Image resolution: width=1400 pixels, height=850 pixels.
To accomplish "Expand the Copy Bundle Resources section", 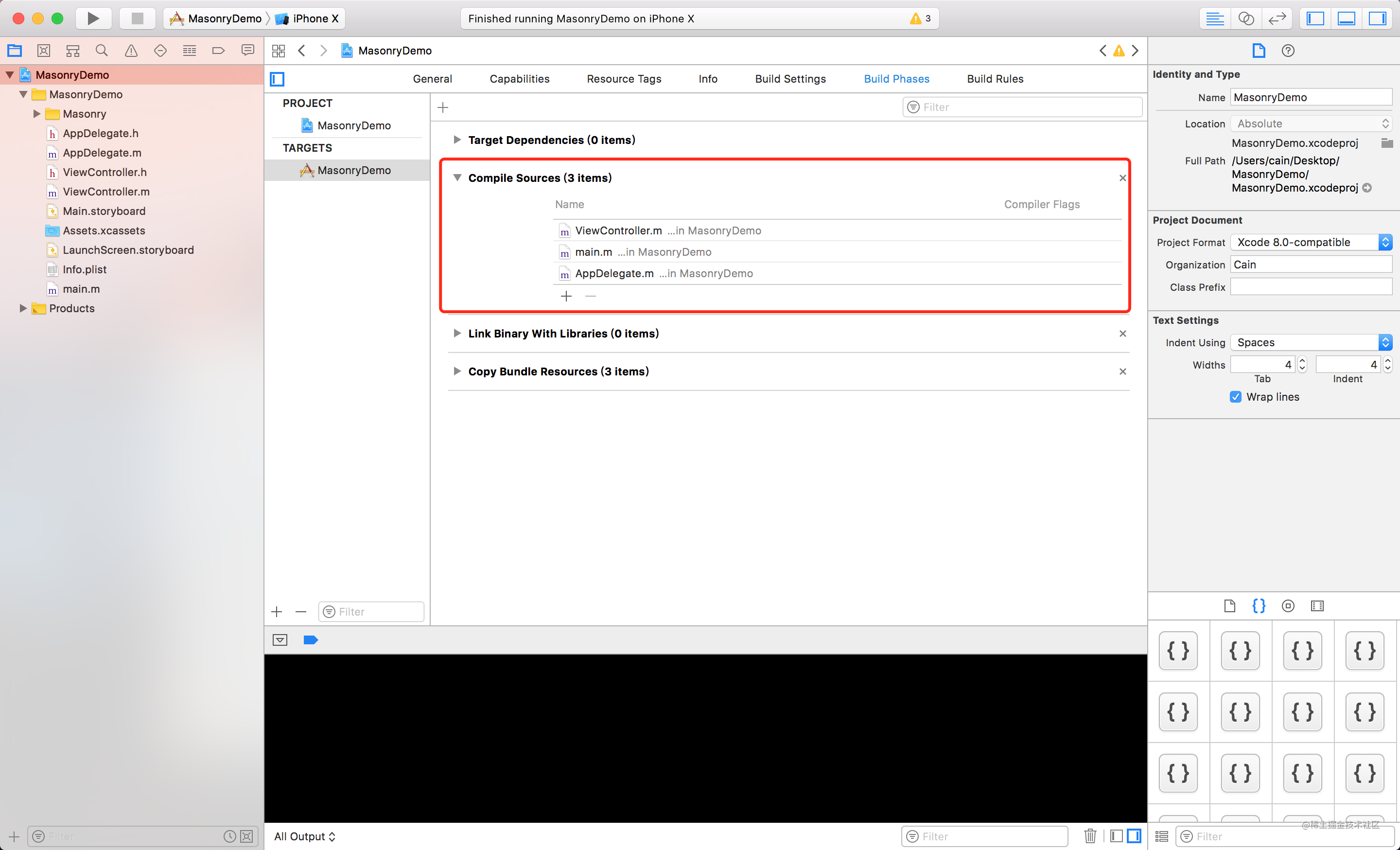I will (456, 371).
